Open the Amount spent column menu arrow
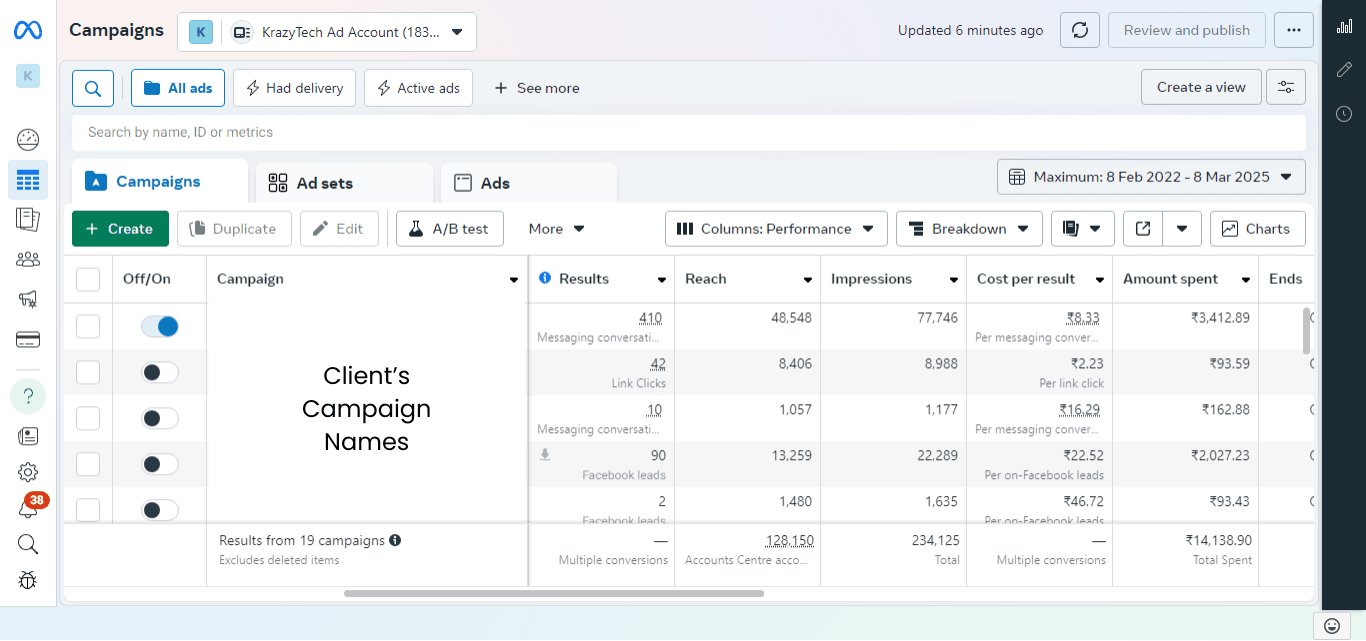Viewport: 1366px width, 641px height. 1246,280
